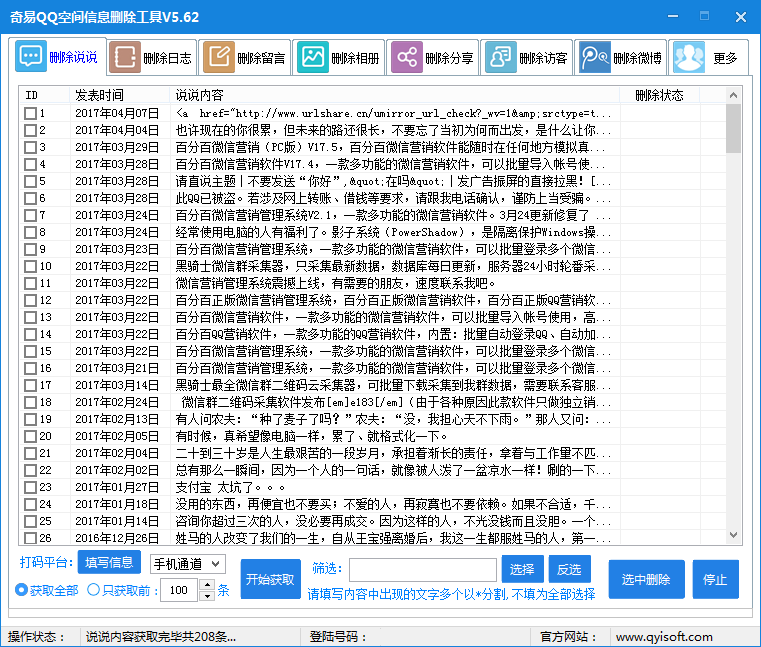
Task: Sort by the 发表时间 column header
Action: tap(120, 95)
